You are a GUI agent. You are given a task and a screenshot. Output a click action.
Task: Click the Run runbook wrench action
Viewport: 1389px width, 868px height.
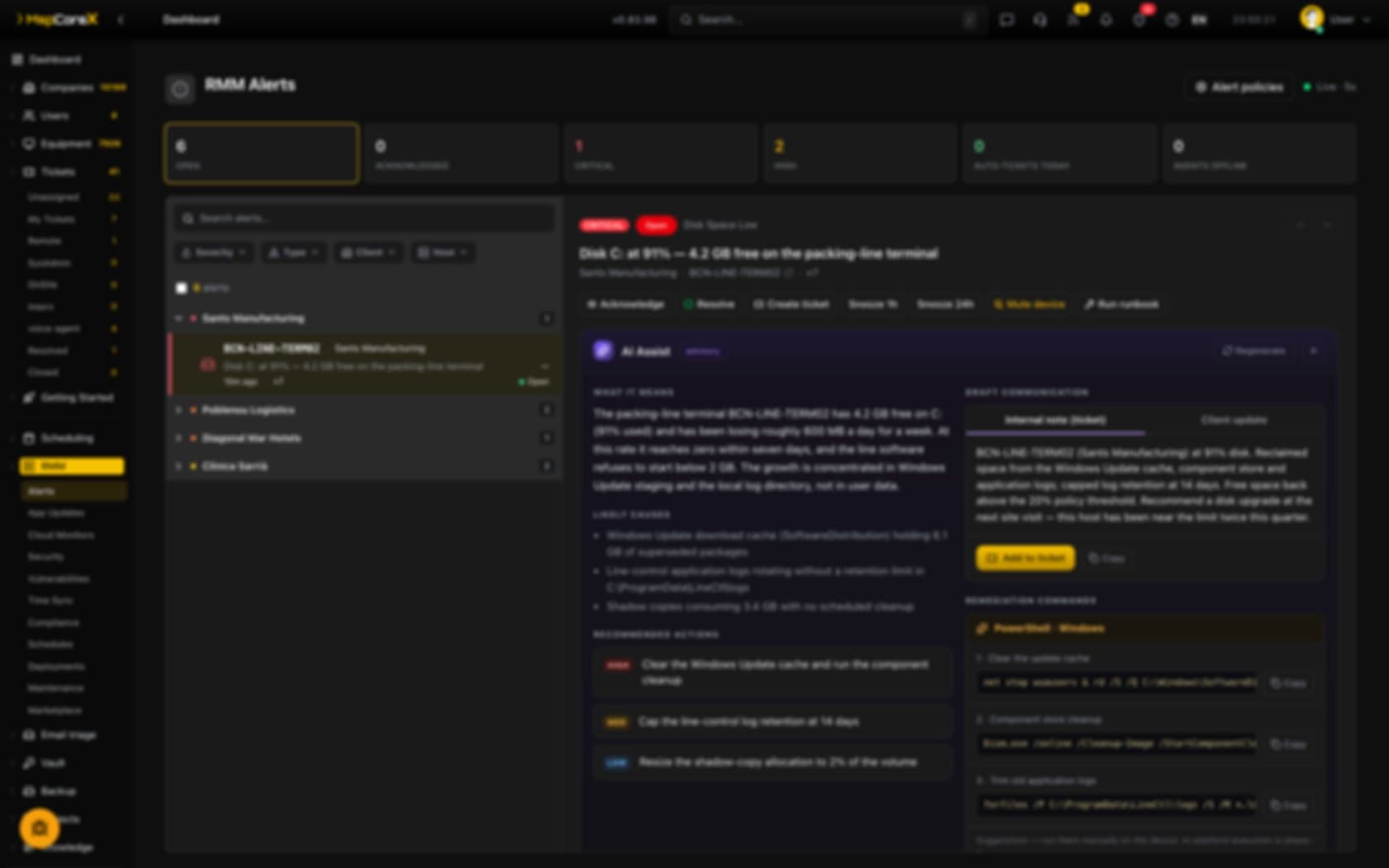point(1122,304)
